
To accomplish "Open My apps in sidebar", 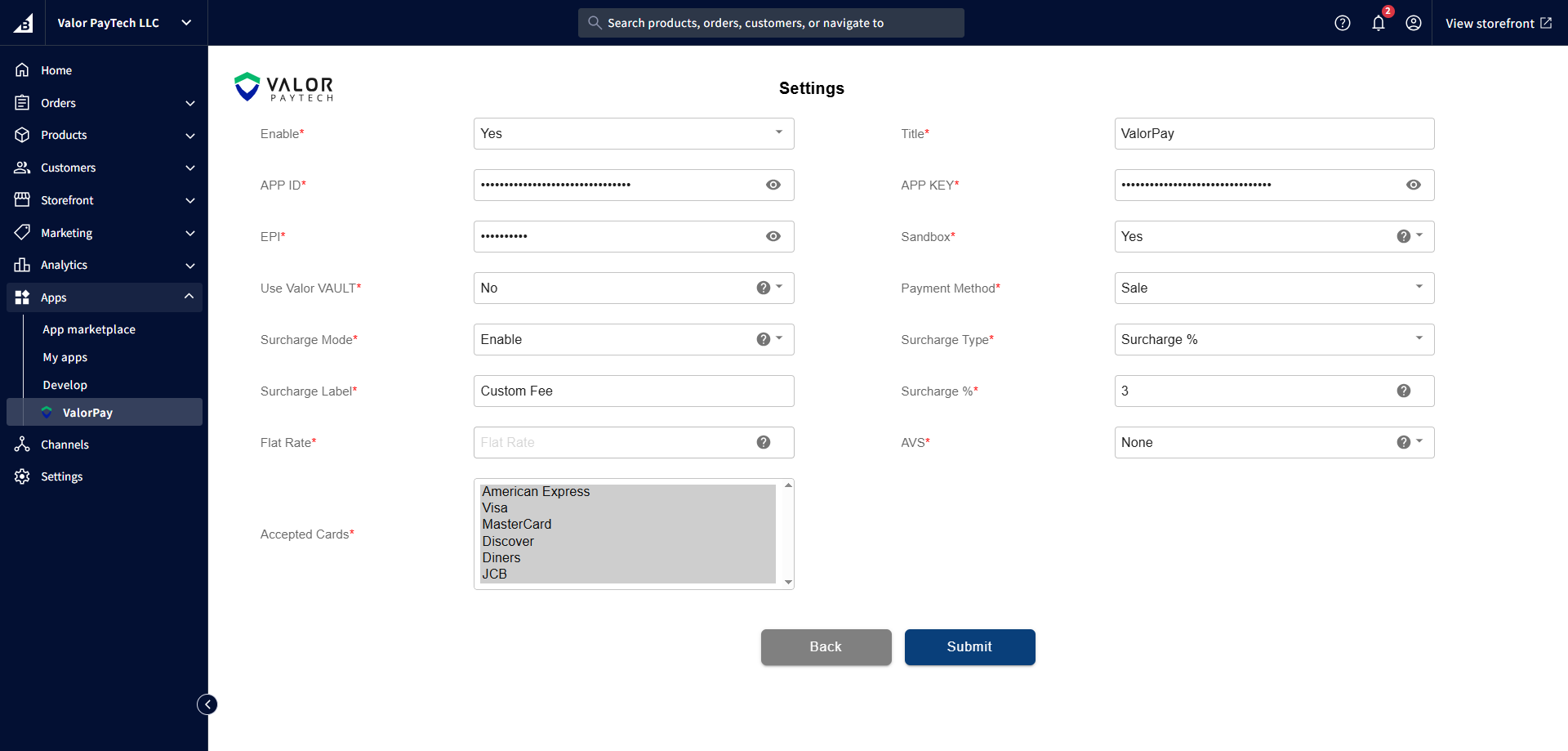I will [x=65, y=357].
